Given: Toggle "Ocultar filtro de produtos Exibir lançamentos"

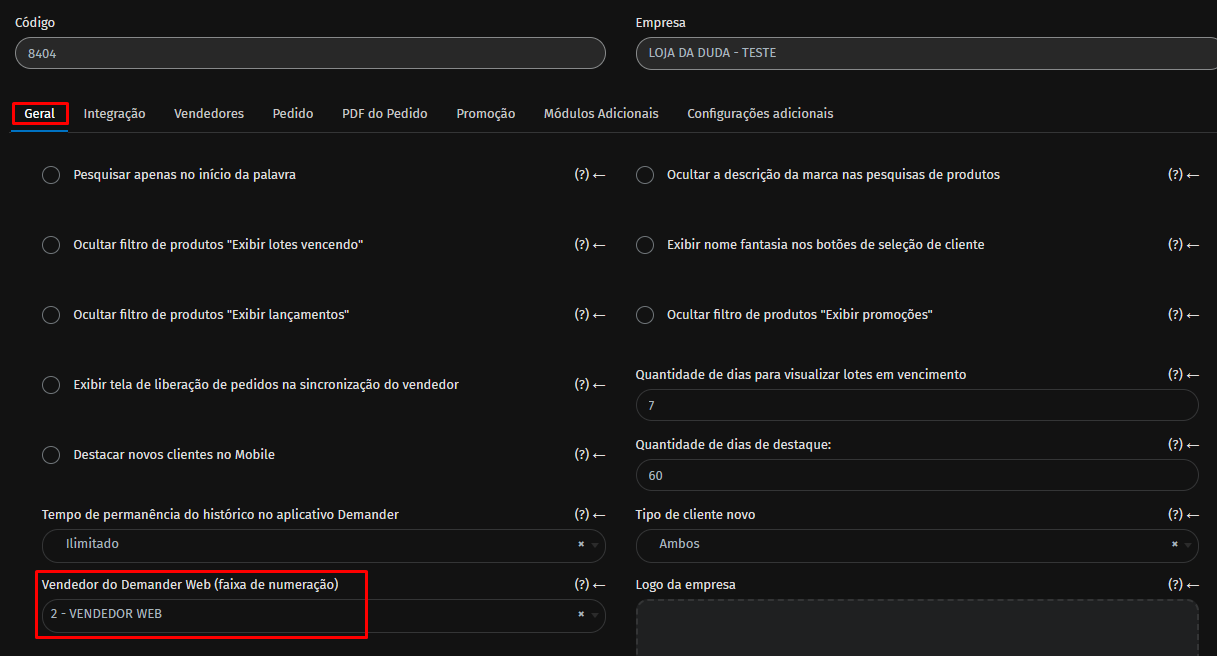Looking at the screenshot, I should [x=51, y=315].
